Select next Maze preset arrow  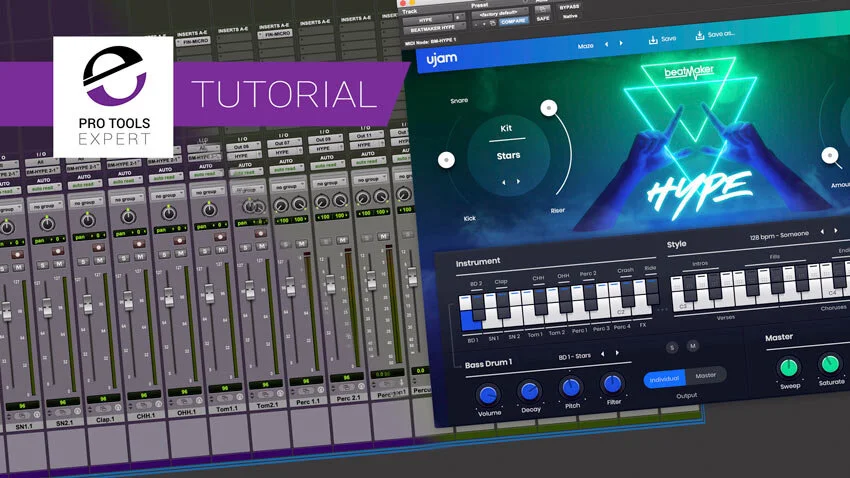point(621,43)
